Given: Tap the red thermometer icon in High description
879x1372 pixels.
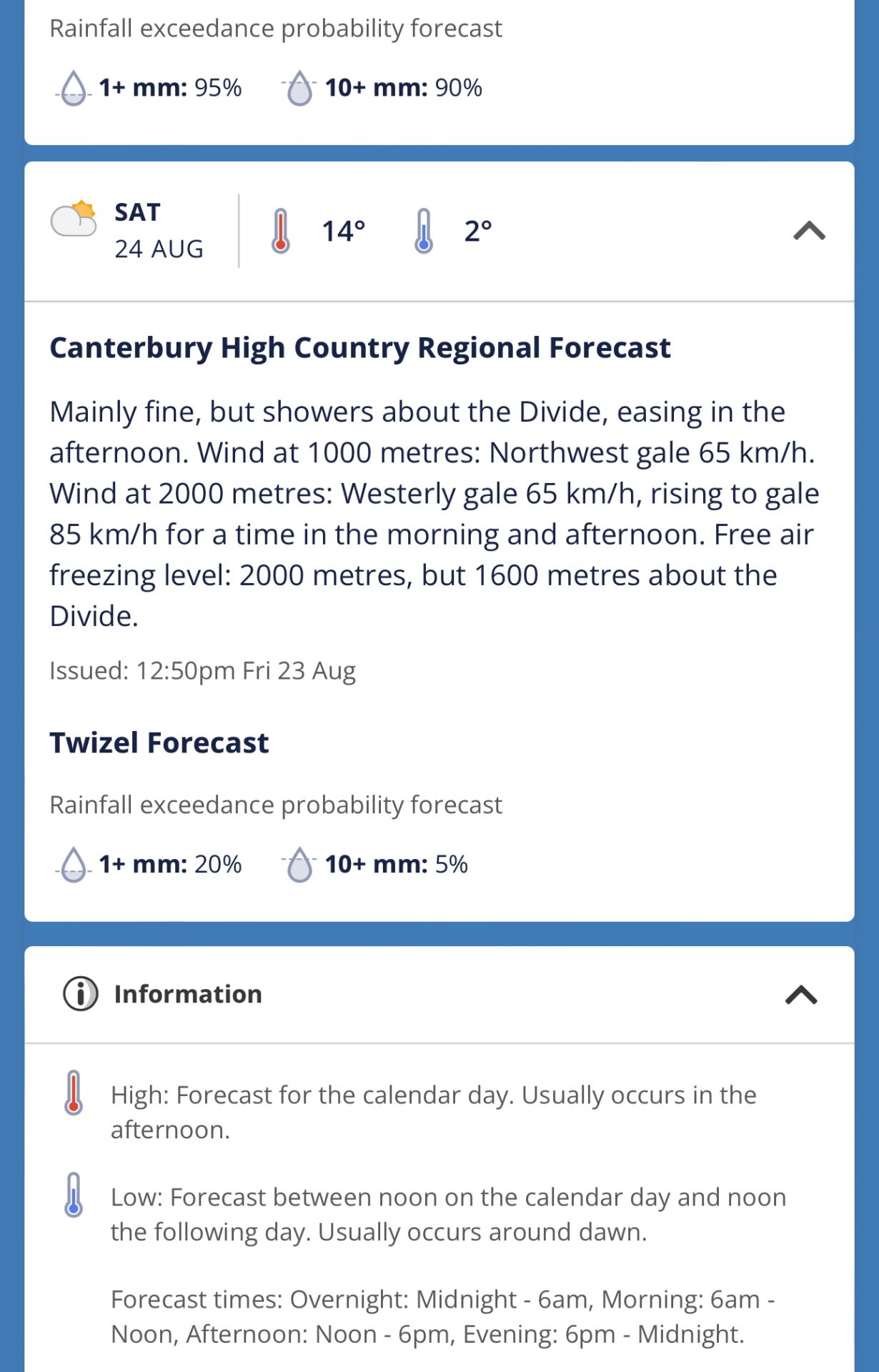Looking at the screenshot, I should [74, 1093].
